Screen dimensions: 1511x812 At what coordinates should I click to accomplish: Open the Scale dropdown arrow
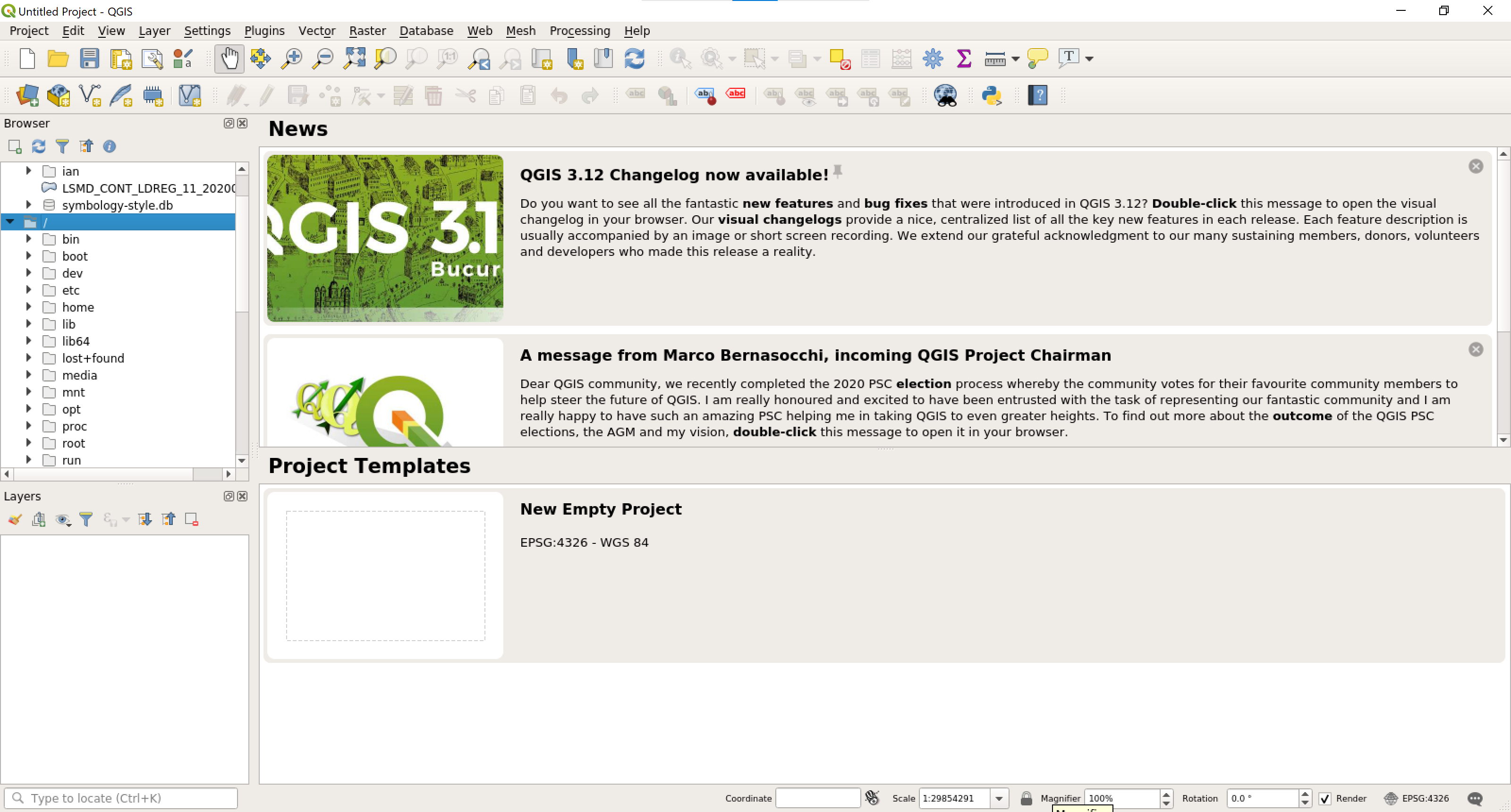pyautogui.click(x=999, y=798)
